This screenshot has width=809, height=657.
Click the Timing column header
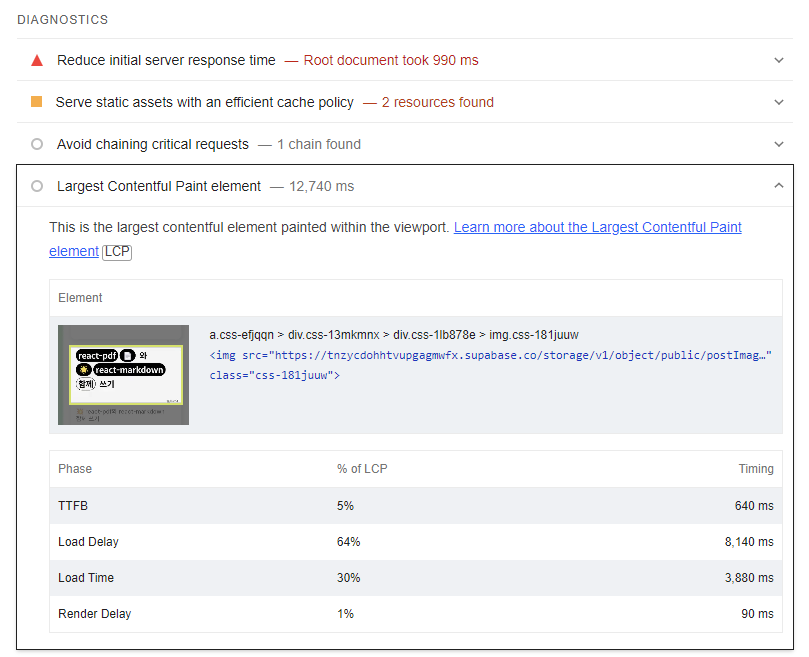click(756, 469)
